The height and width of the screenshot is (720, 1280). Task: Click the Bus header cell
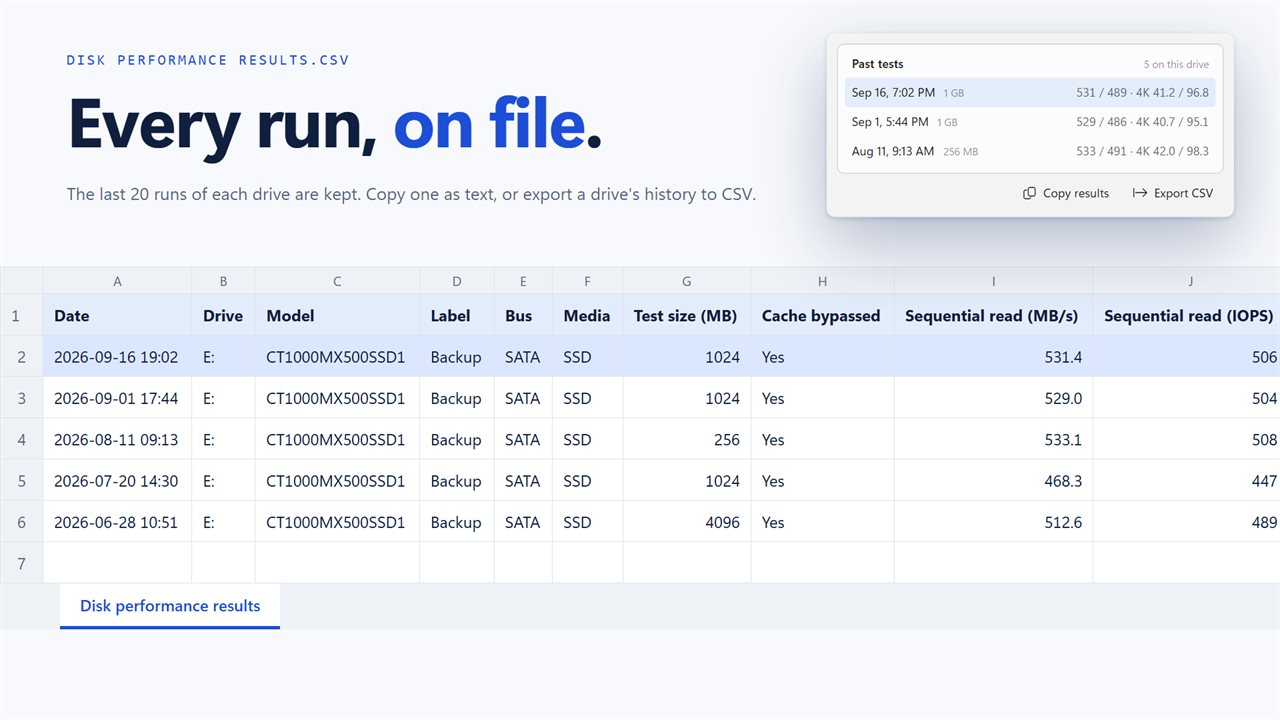pyautogui.click(x=523, y=315)
